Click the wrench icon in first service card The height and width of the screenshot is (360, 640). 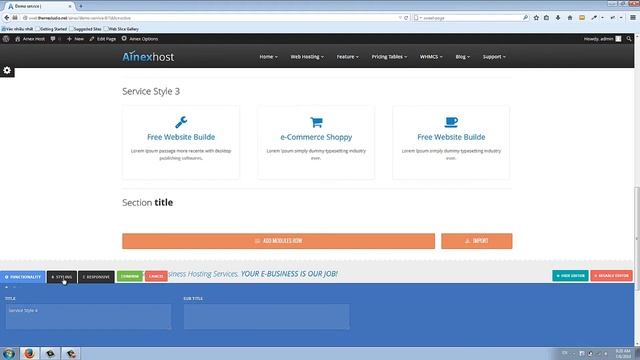coord(181,122)
